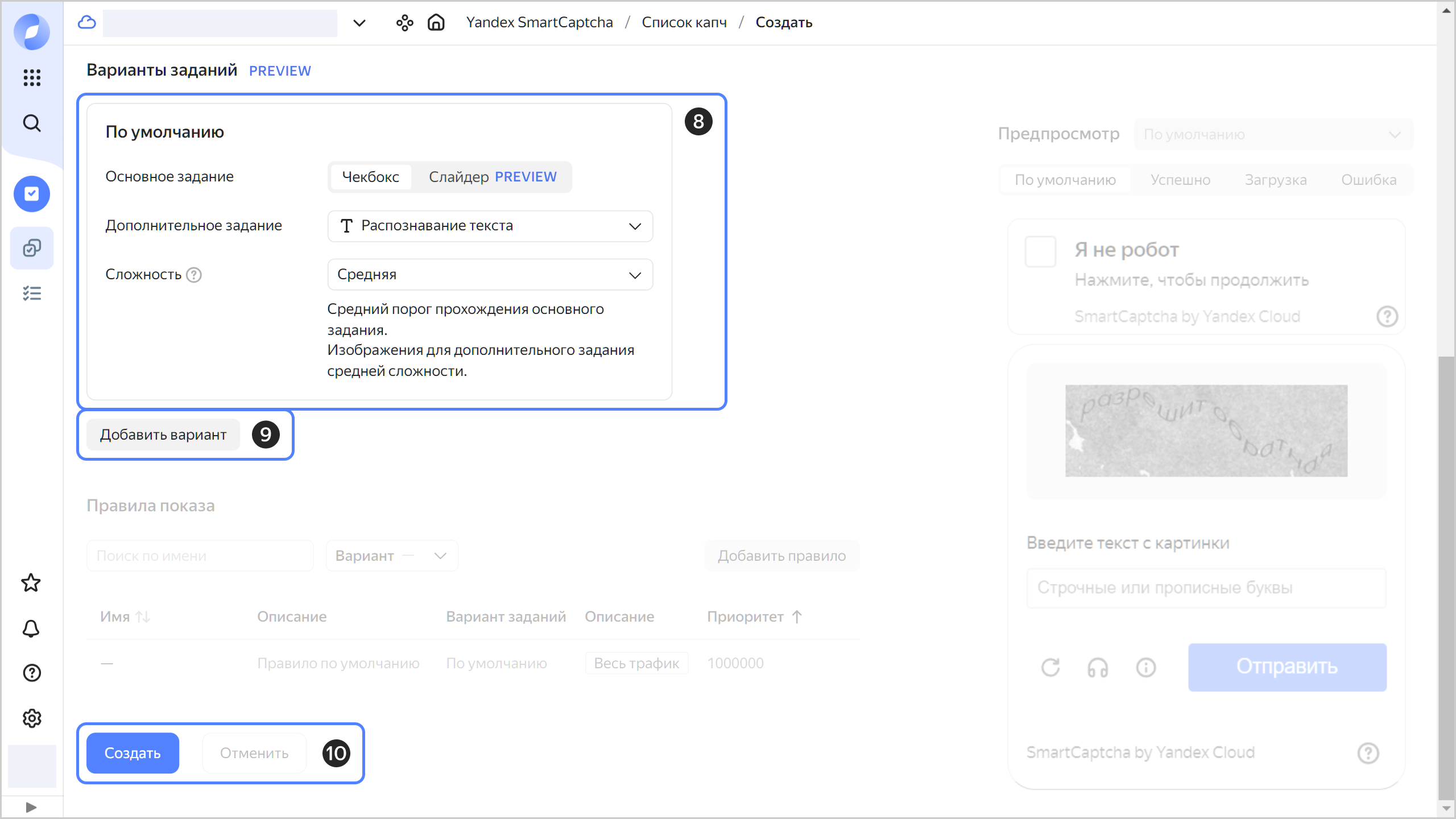The height and width of the screenshot is (819, 1456).
Task: Switch preview to the Успешно tab
Action: pos(1180,180)
